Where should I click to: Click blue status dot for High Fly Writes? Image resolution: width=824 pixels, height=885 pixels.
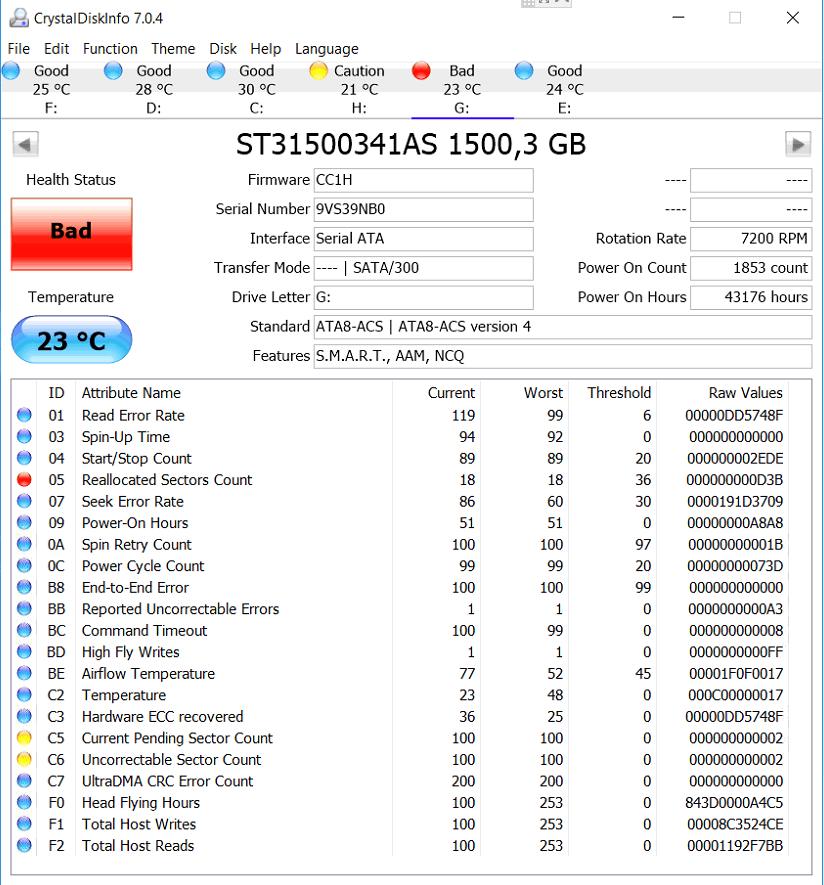(x=24, y=652)
